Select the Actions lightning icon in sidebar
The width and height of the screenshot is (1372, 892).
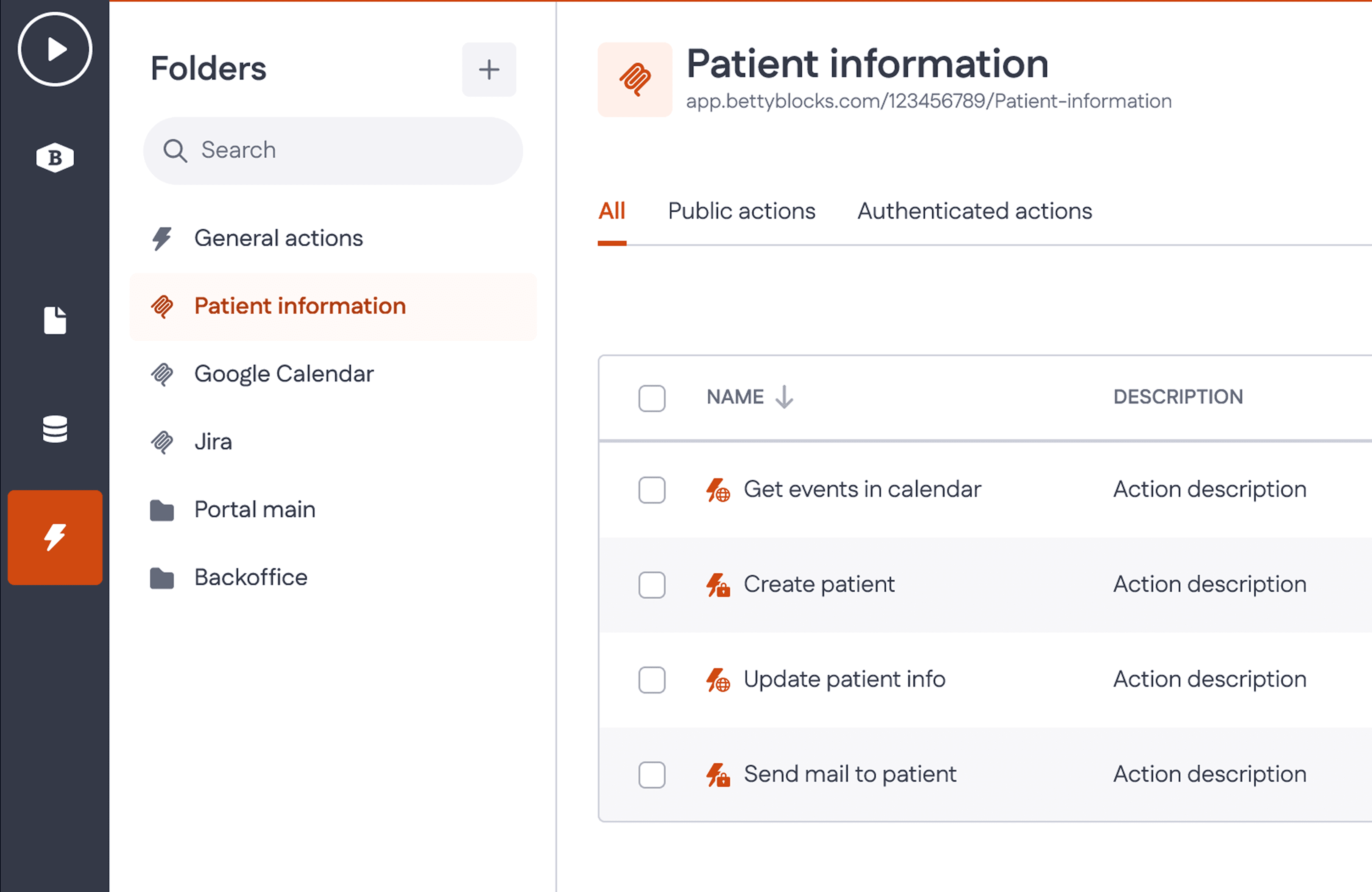point(55,538)
